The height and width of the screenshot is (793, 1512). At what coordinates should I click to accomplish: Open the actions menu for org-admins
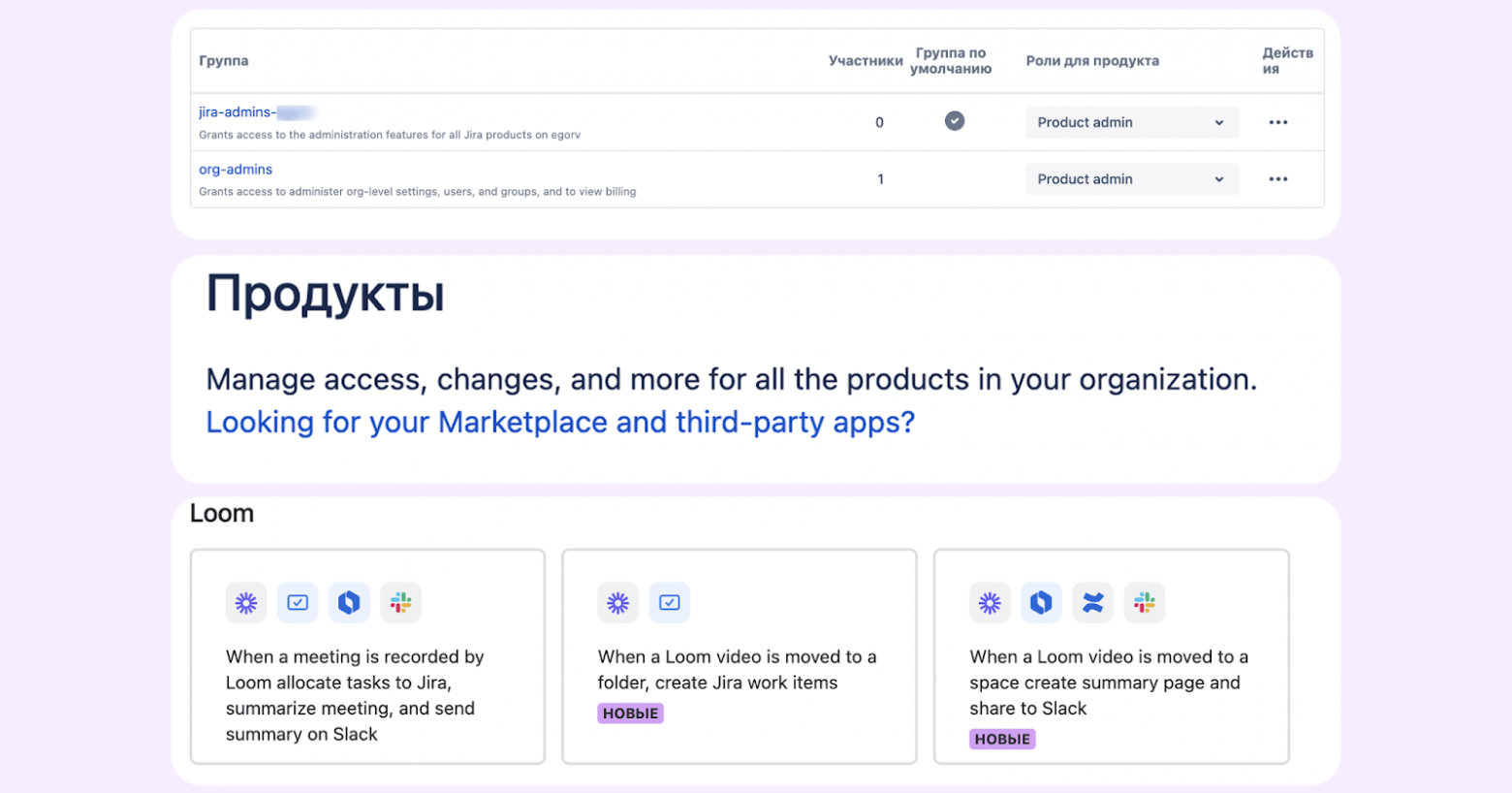pyautogui.click(x=1278, y=178)
